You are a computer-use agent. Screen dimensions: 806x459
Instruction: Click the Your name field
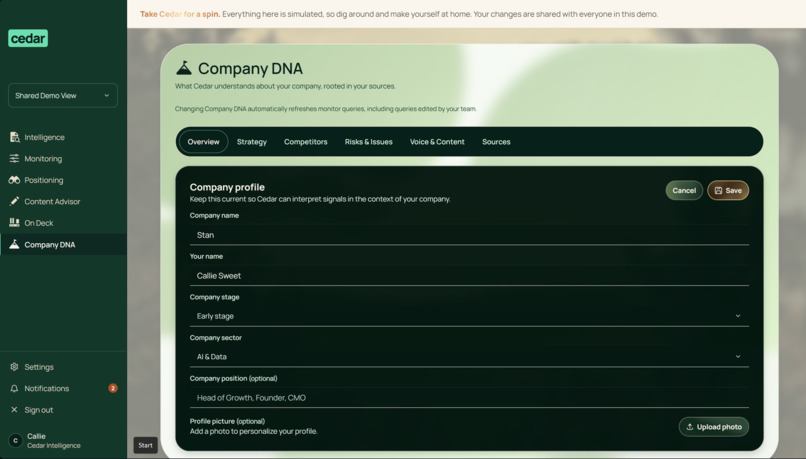pyautogui.click(x=469, y=276)
